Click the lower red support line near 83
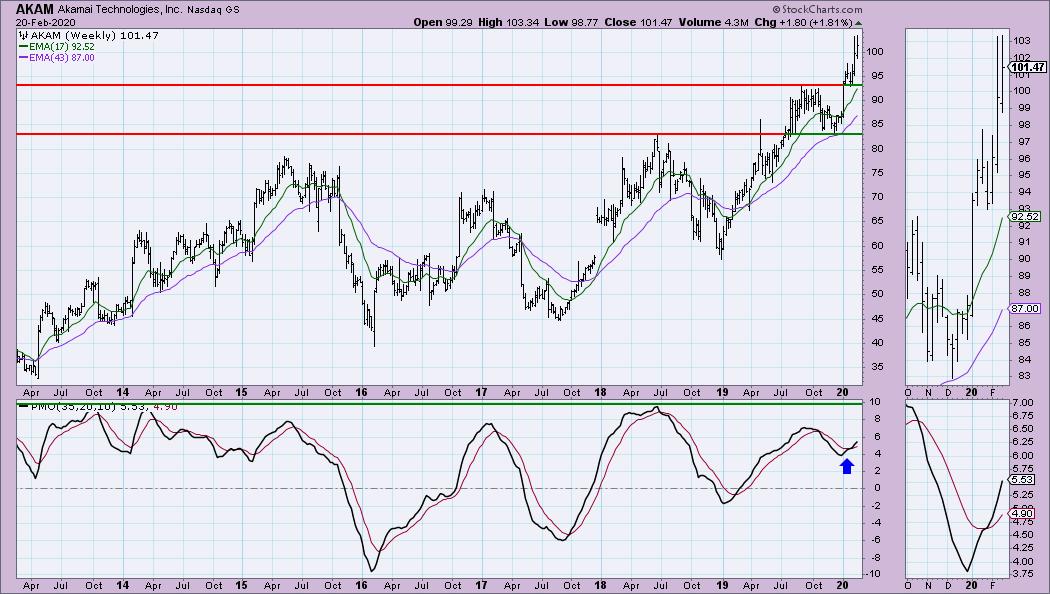Screen dimensions: 1050x594 pos(399,134)
